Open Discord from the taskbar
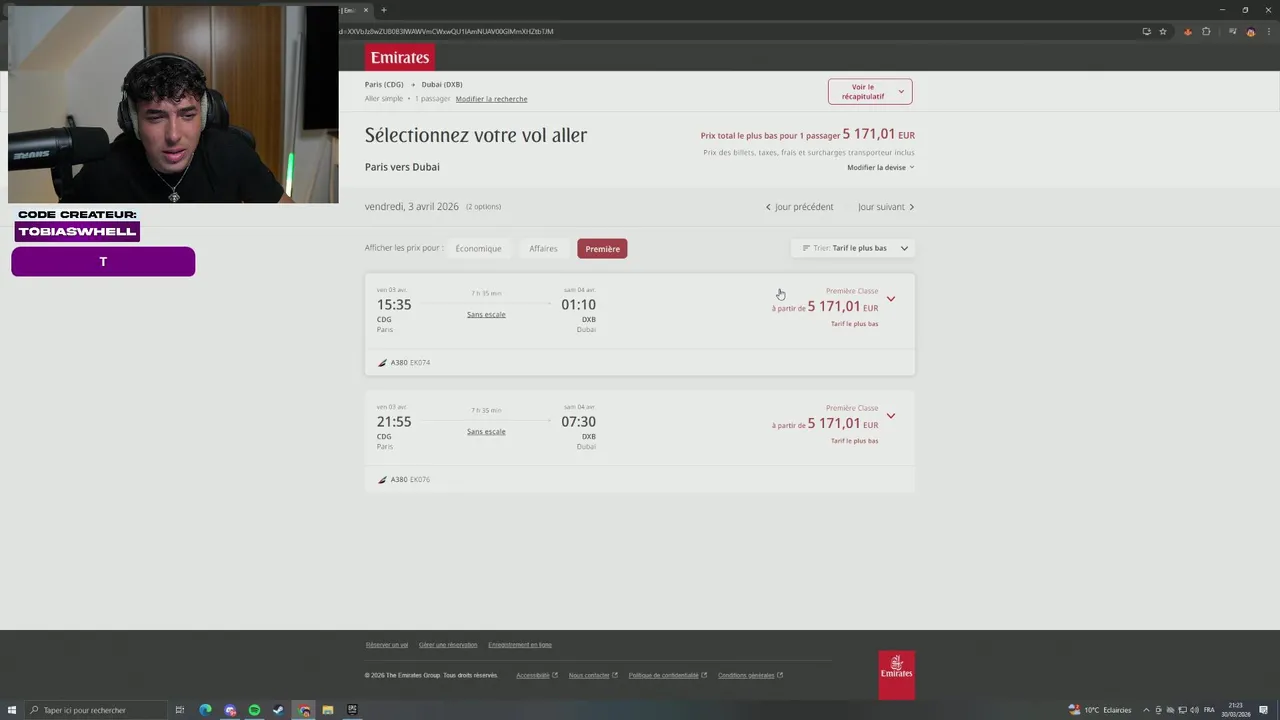The image size is (1280, 720). point(230,710)
